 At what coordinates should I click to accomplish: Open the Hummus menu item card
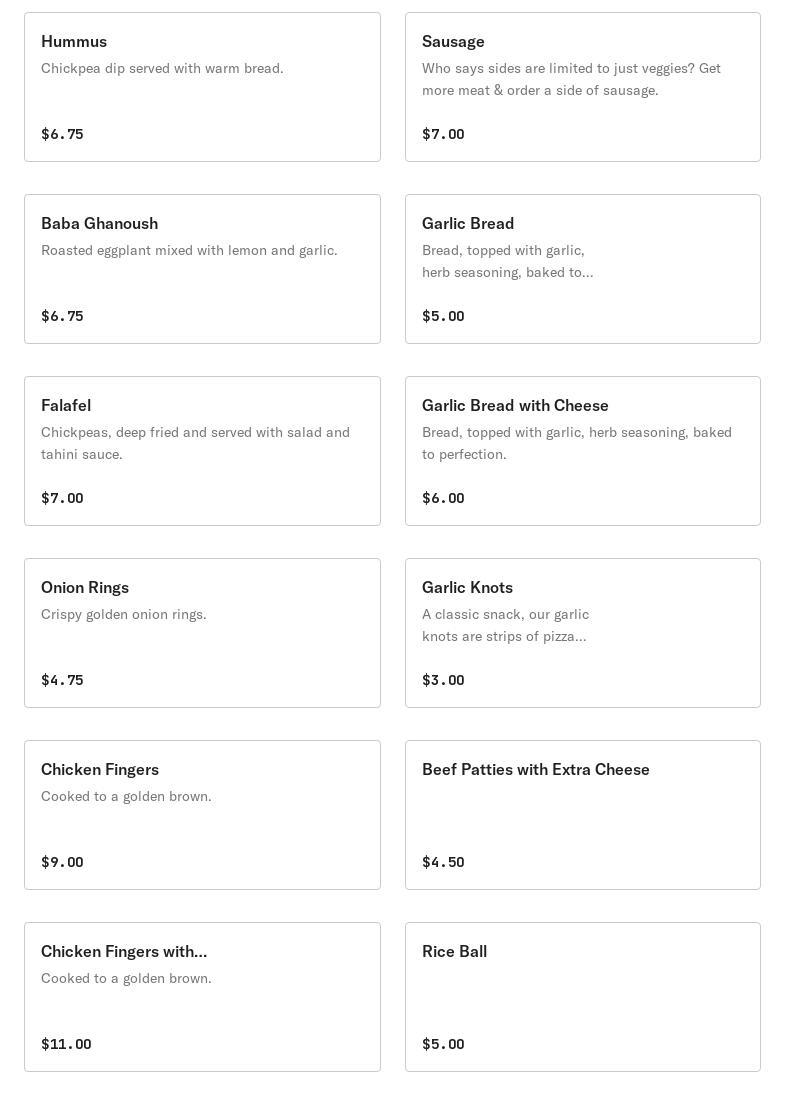click(202, 87)
